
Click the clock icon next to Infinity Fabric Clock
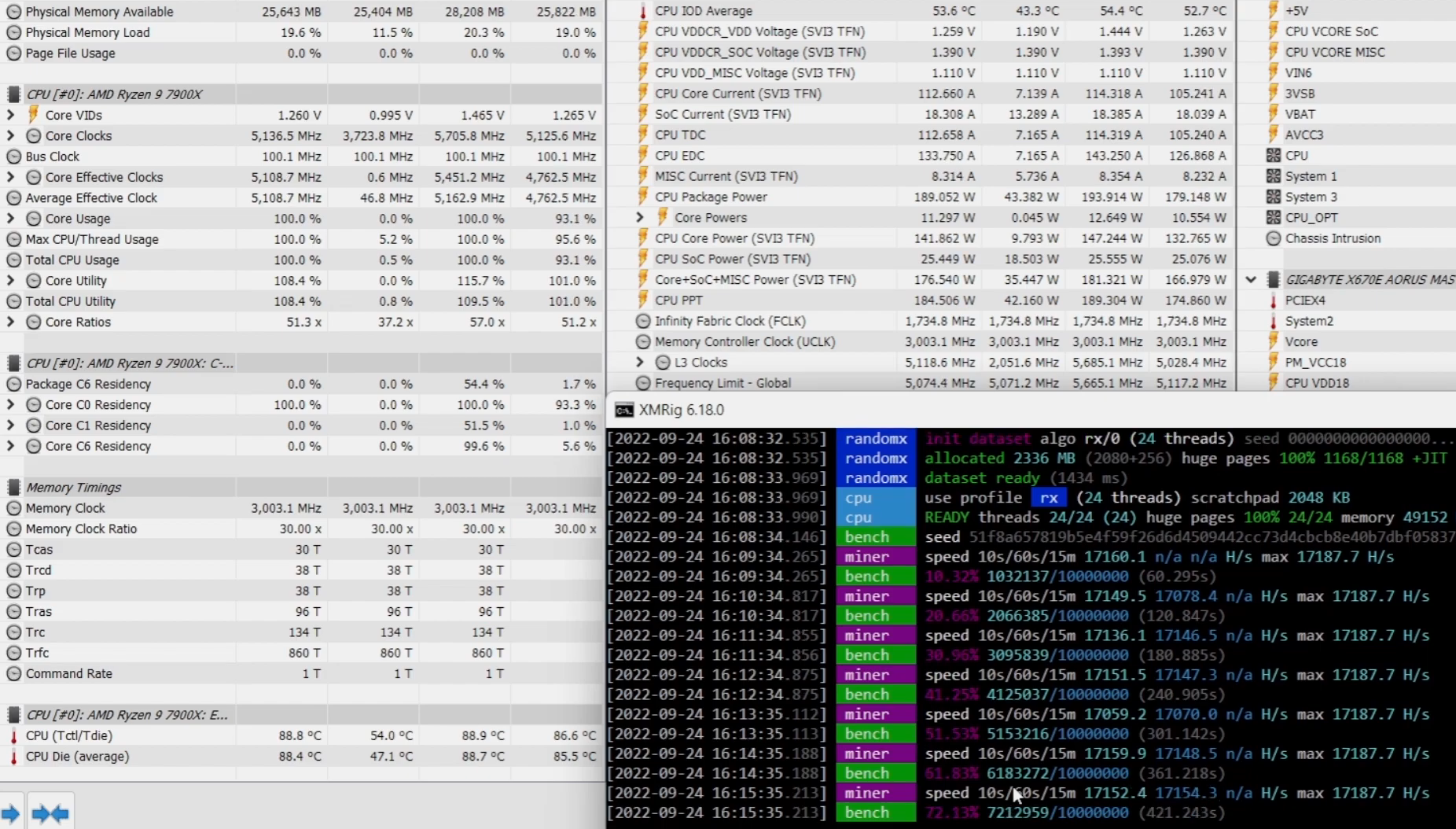643,321
